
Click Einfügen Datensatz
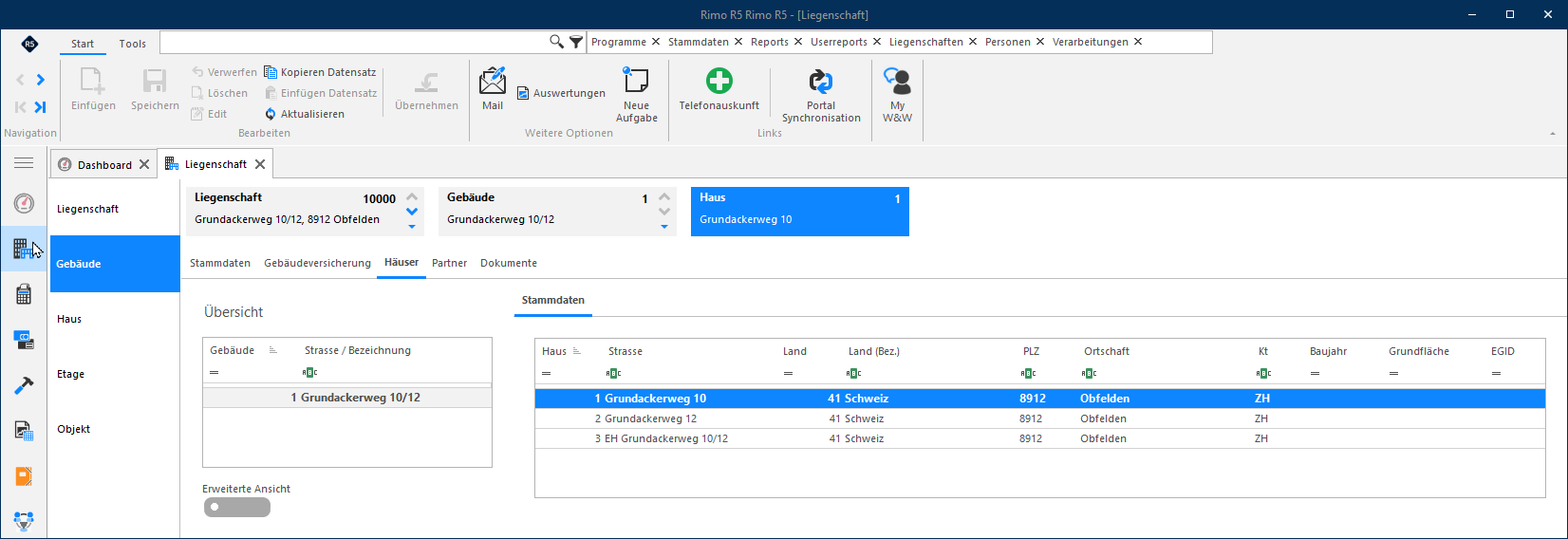(321, 93)
